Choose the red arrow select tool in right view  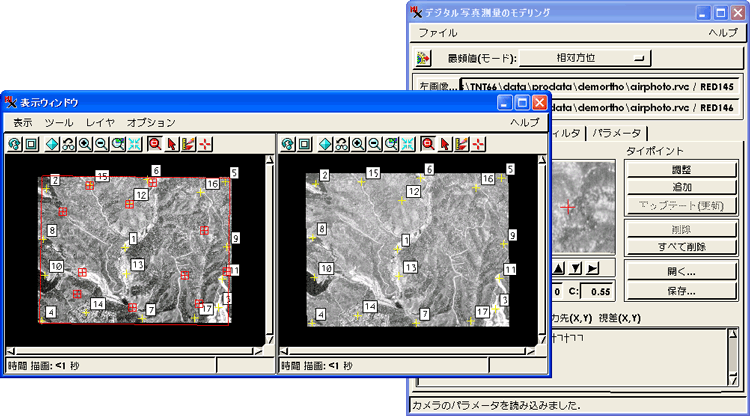(444, 144)
